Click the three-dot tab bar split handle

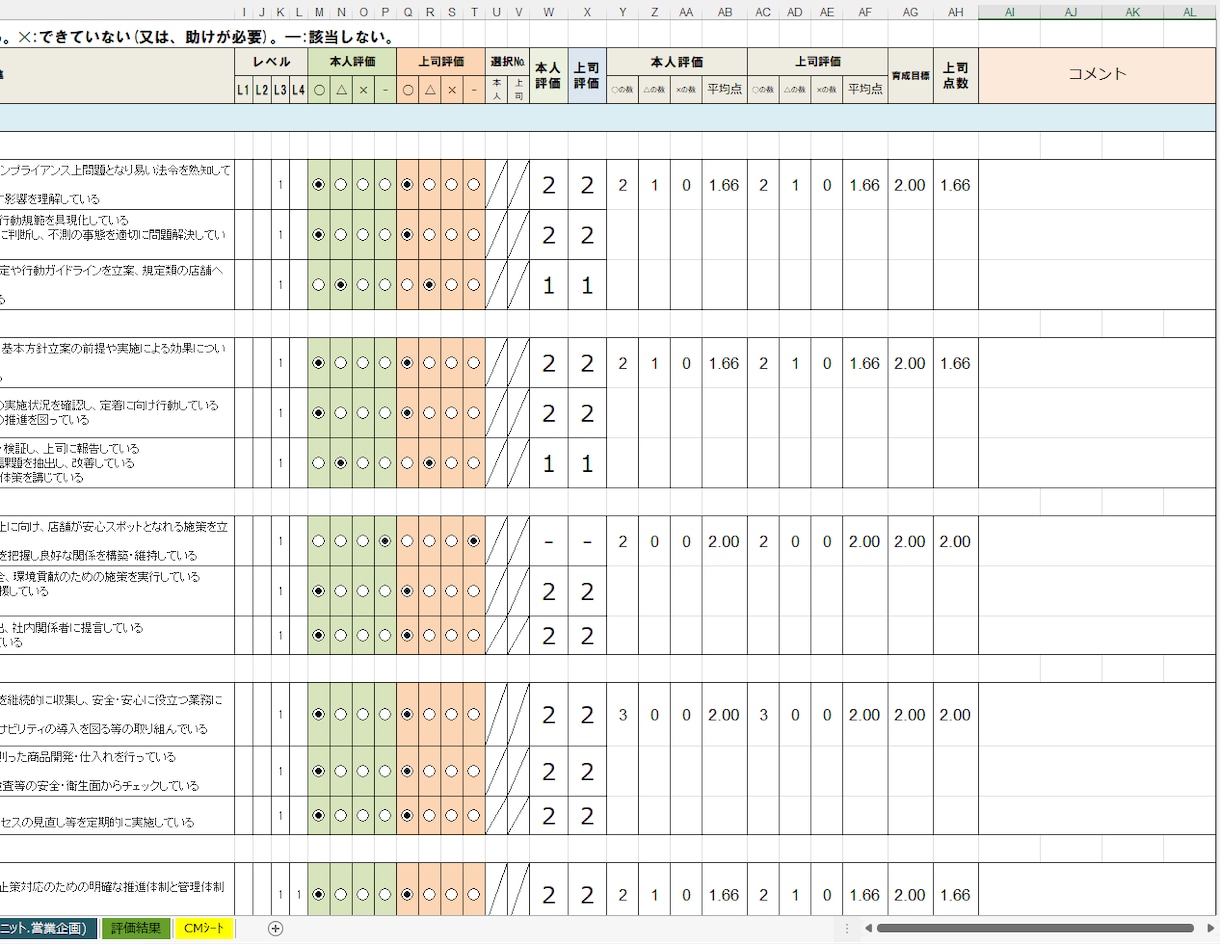[847, 928]
